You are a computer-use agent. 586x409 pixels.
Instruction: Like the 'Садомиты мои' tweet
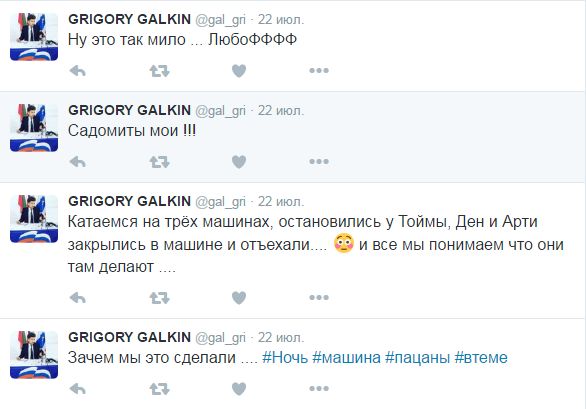click(x=239, y=162)
